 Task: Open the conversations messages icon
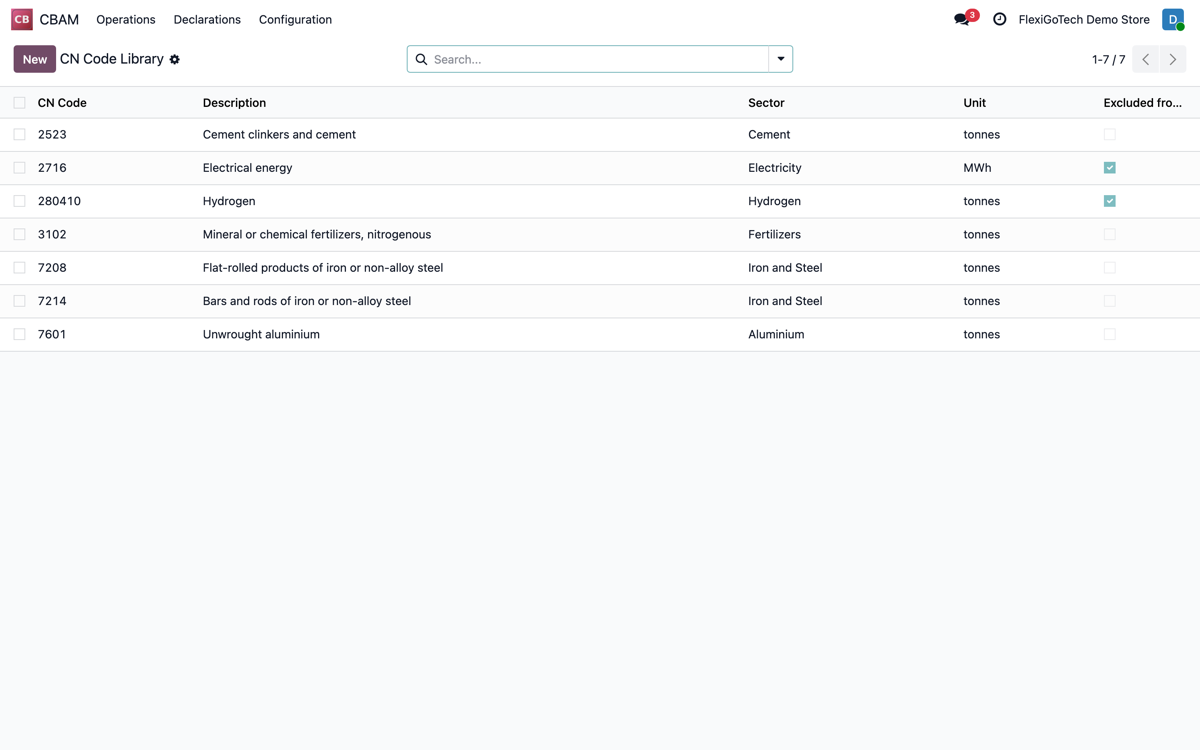coord(962,19)
